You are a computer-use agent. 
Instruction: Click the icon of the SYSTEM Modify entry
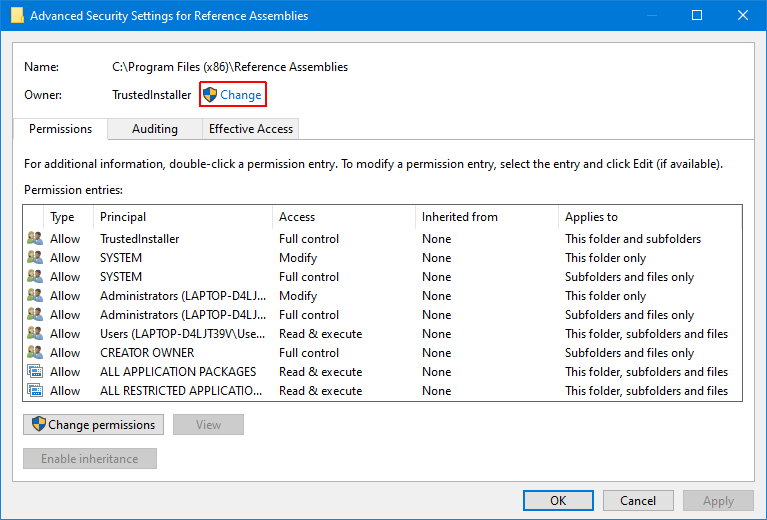click(35, 258)
